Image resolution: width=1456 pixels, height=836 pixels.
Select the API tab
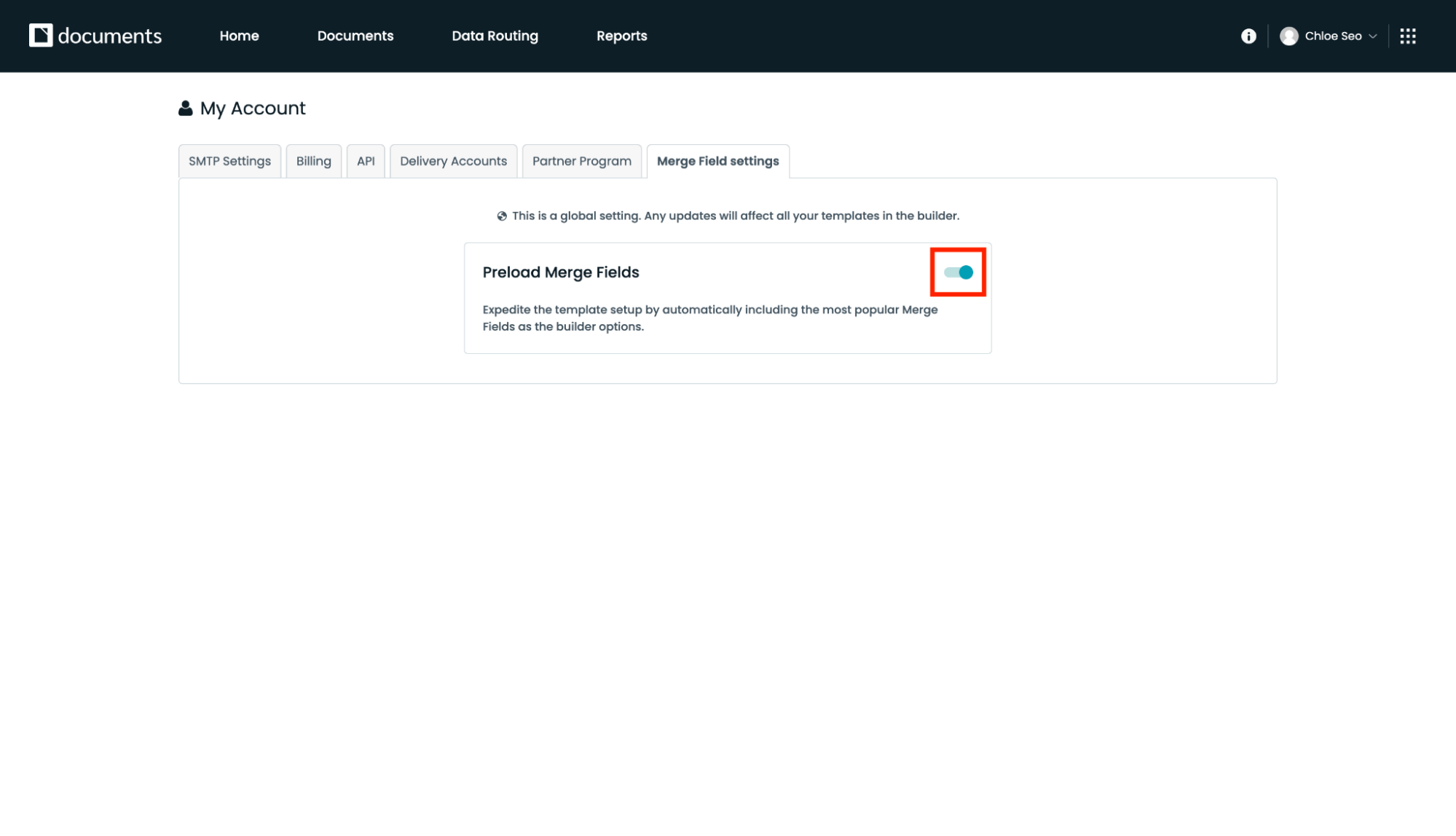coord(366,161)
